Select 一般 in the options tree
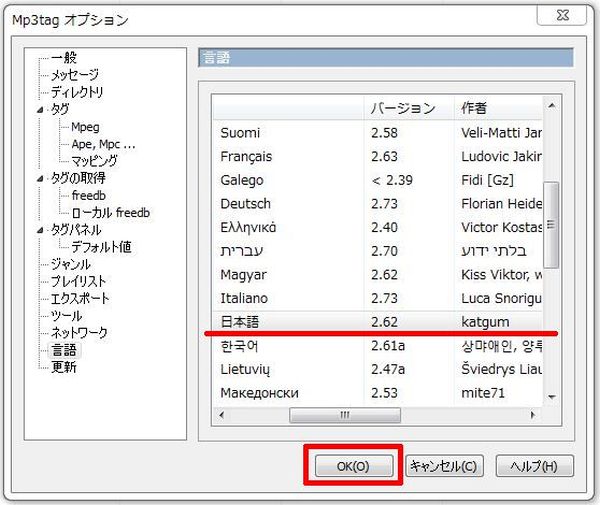Viewport: 600px width, 505px height. pos(64,58)
